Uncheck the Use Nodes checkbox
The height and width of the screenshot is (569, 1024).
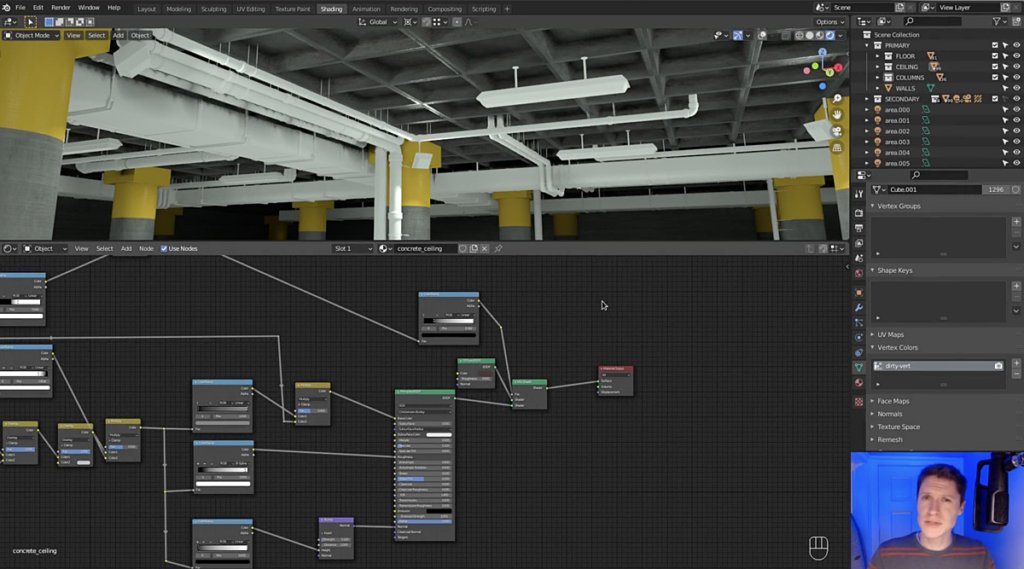click(164, 248)
